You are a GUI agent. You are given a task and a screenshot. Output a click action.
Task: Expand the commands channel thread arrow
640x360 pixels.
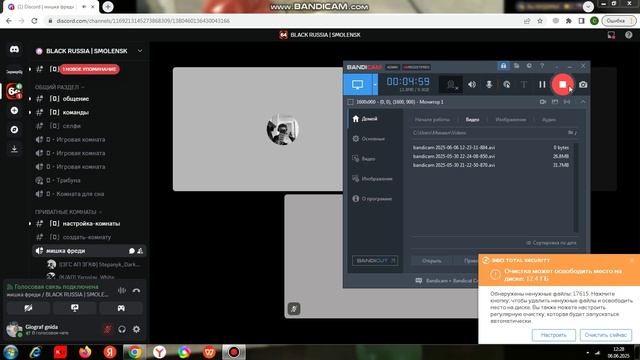click(30, 112)
